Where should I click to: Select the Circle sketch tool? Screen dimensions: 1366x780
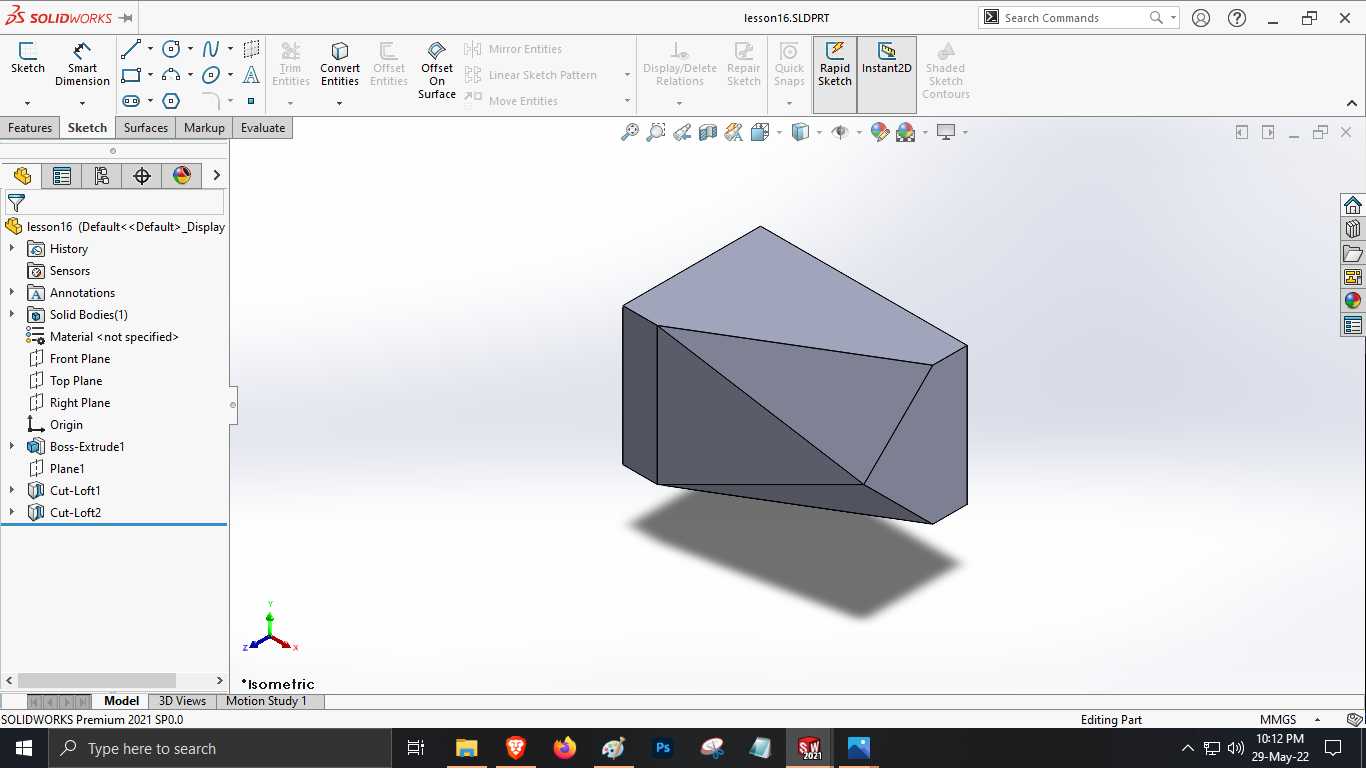tap(171, 49)
